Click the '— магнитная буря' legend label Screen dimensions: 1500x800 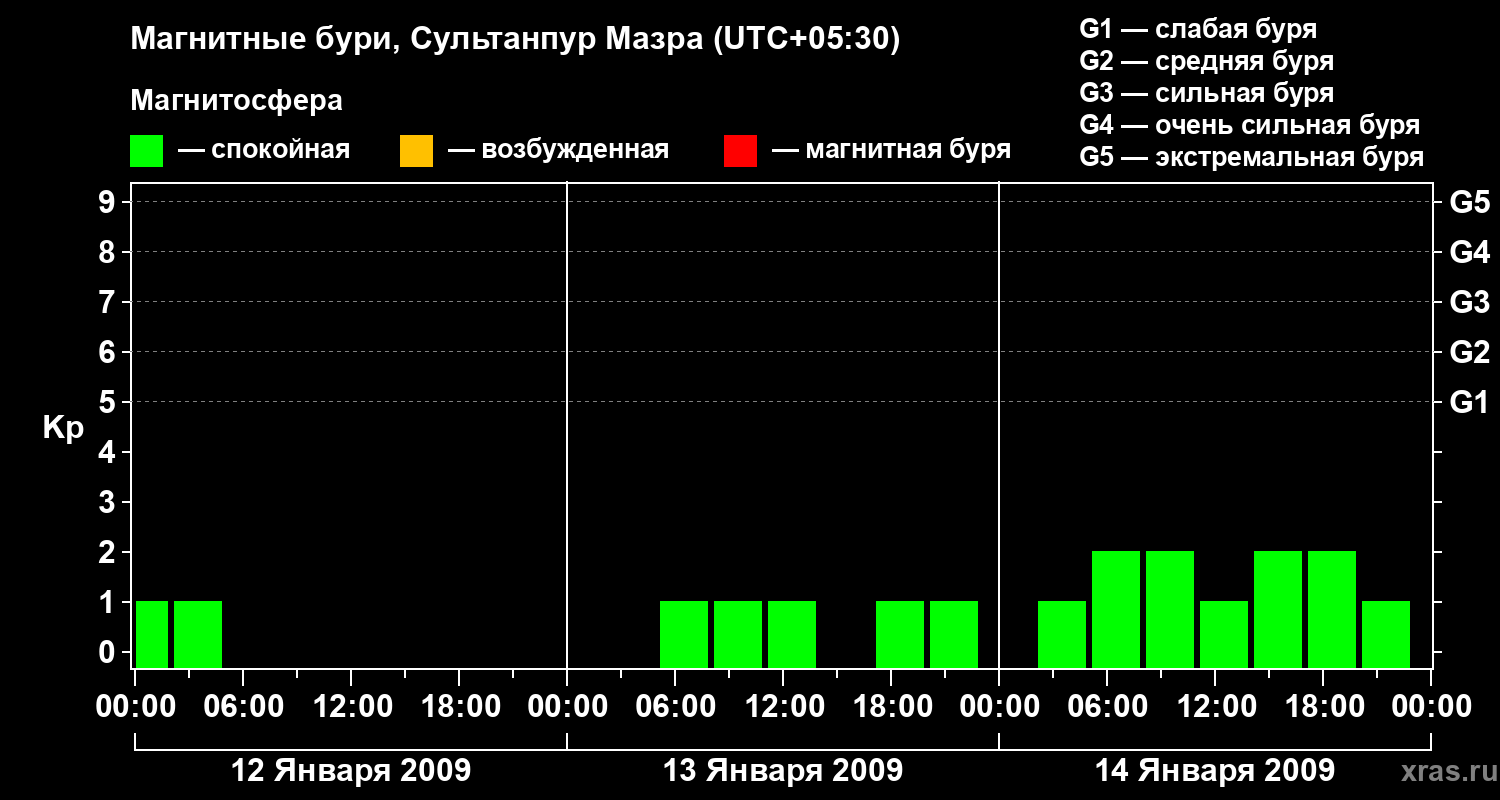(892, 151)
